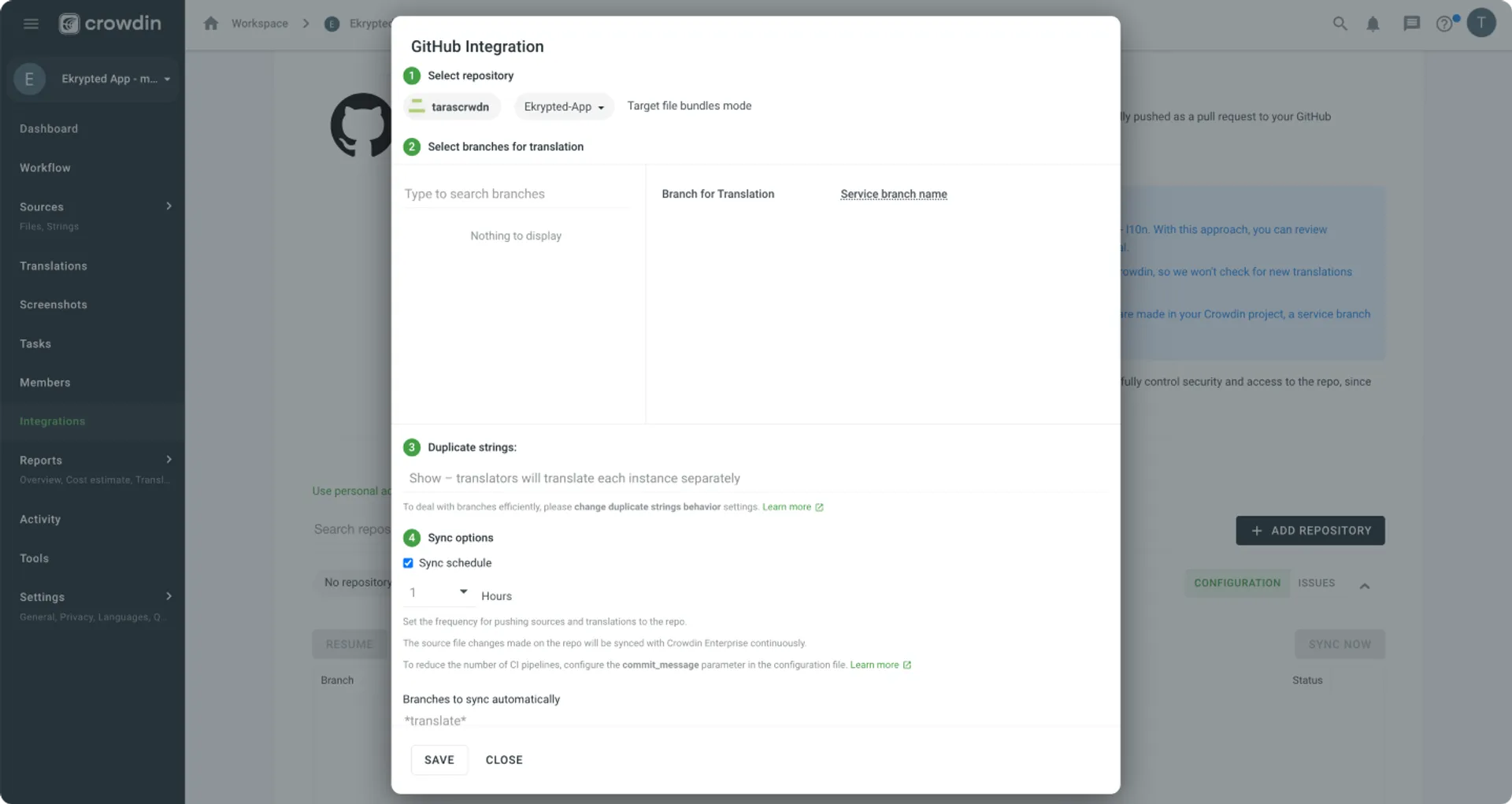Toggle the Sync schedule checkbox
The image size is (1512, 804).
(x=408, y=563)
